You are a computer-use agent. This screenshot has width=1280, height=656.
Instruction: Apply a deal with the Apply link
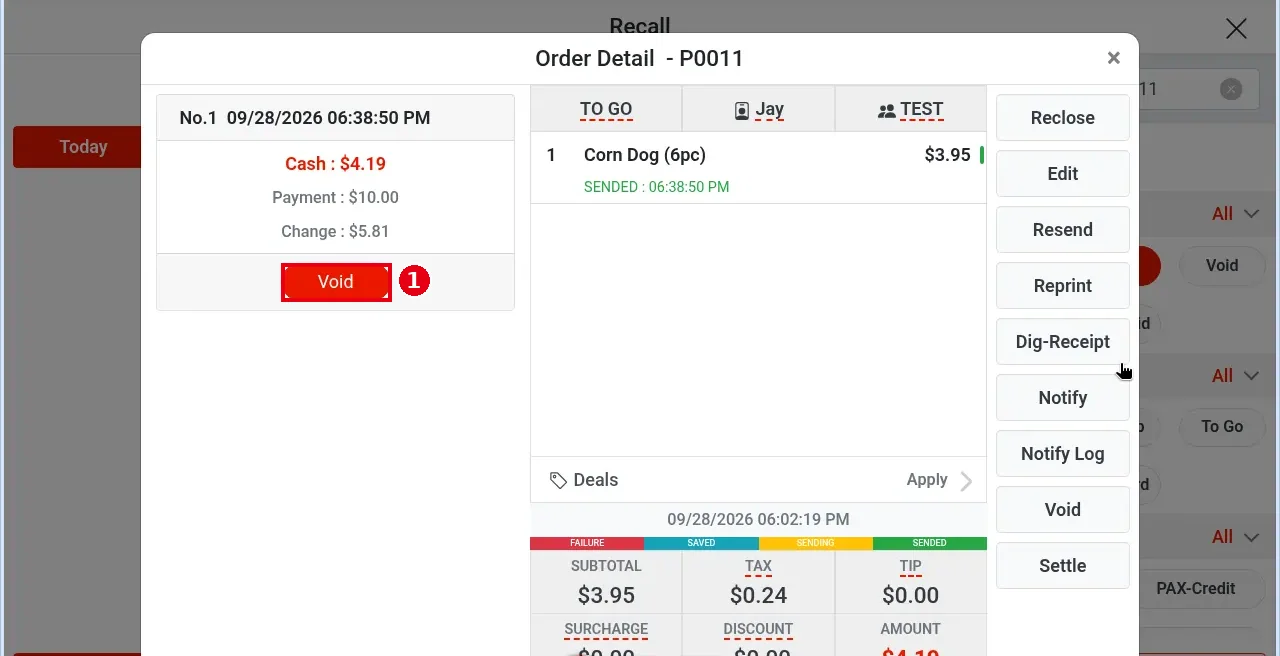927,480
